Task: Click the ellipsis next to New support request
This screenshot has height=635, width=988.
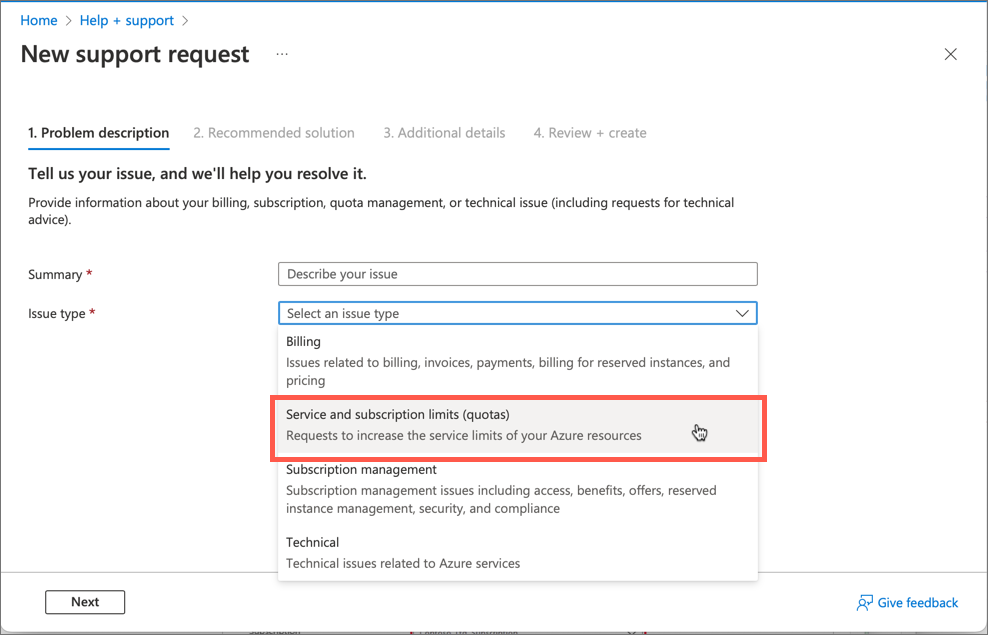Action: 281,55
